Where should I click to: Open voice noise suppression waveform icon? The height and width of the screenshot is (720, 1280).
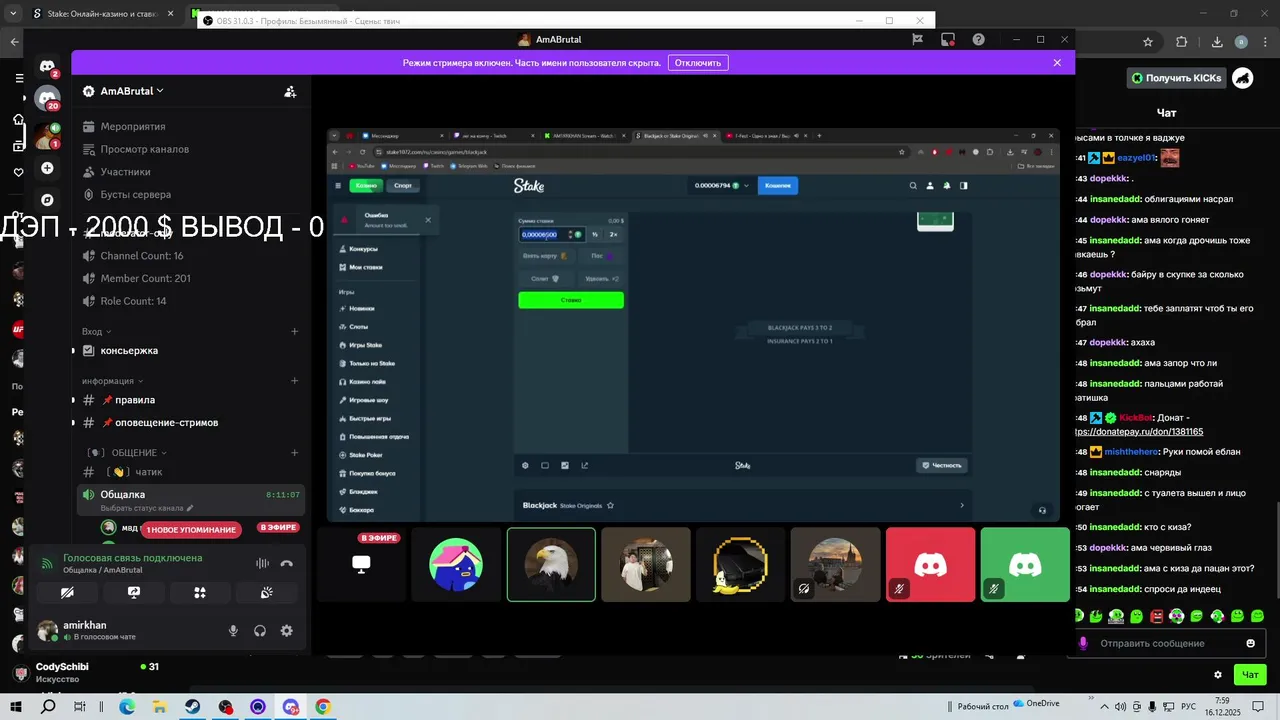coord(263,564)
